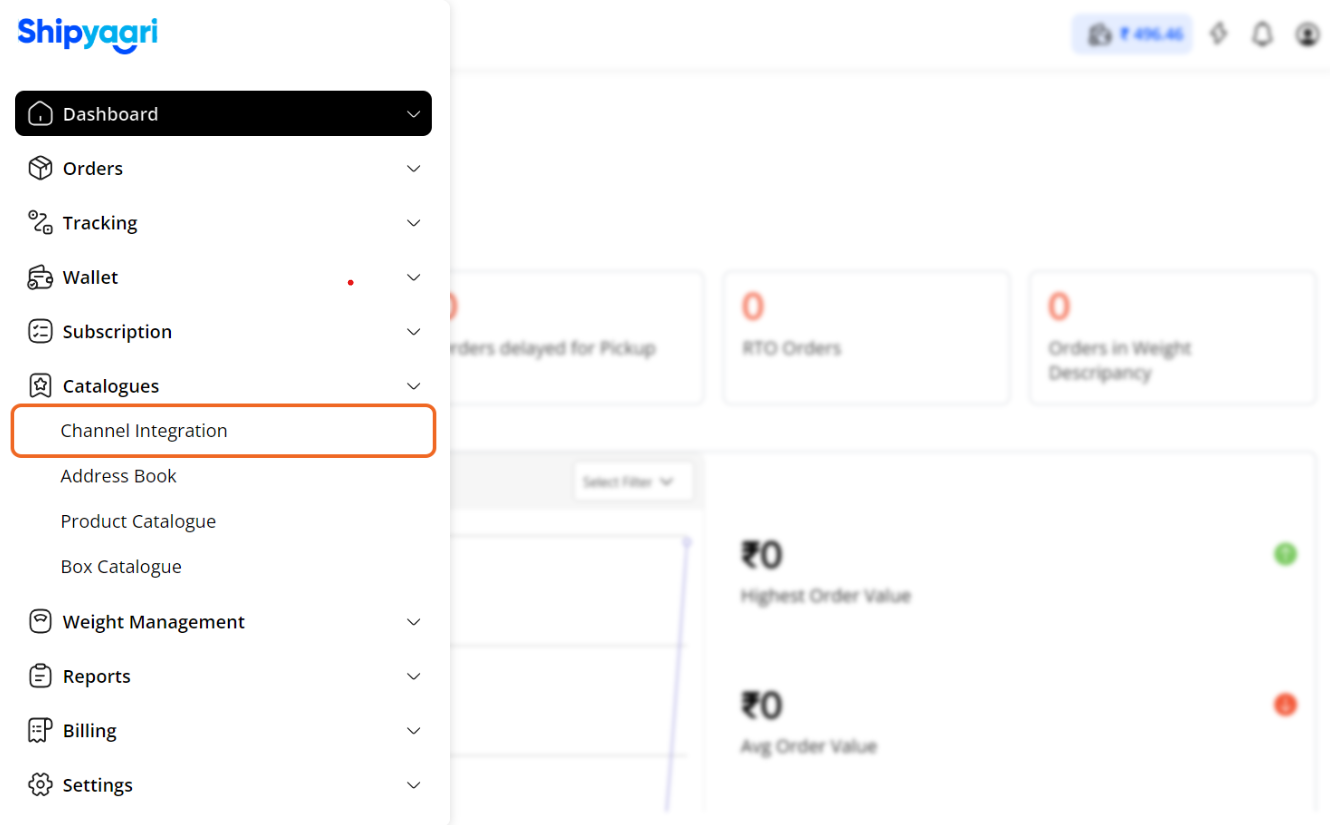This screenshot has width=1330, height=825.
Task: Open the Select Filter dropdown
Action: pyautogui.click(x=632, y=482)
